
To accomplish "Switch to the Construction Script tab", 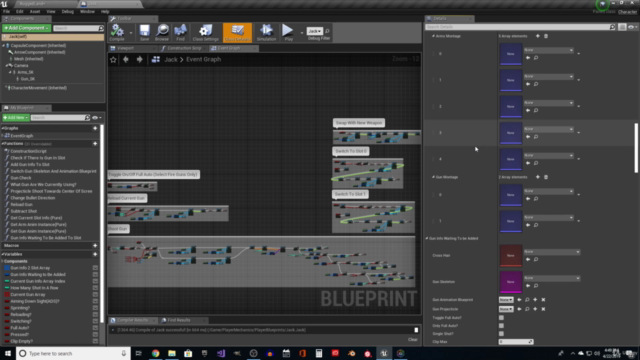I will 184,48.
